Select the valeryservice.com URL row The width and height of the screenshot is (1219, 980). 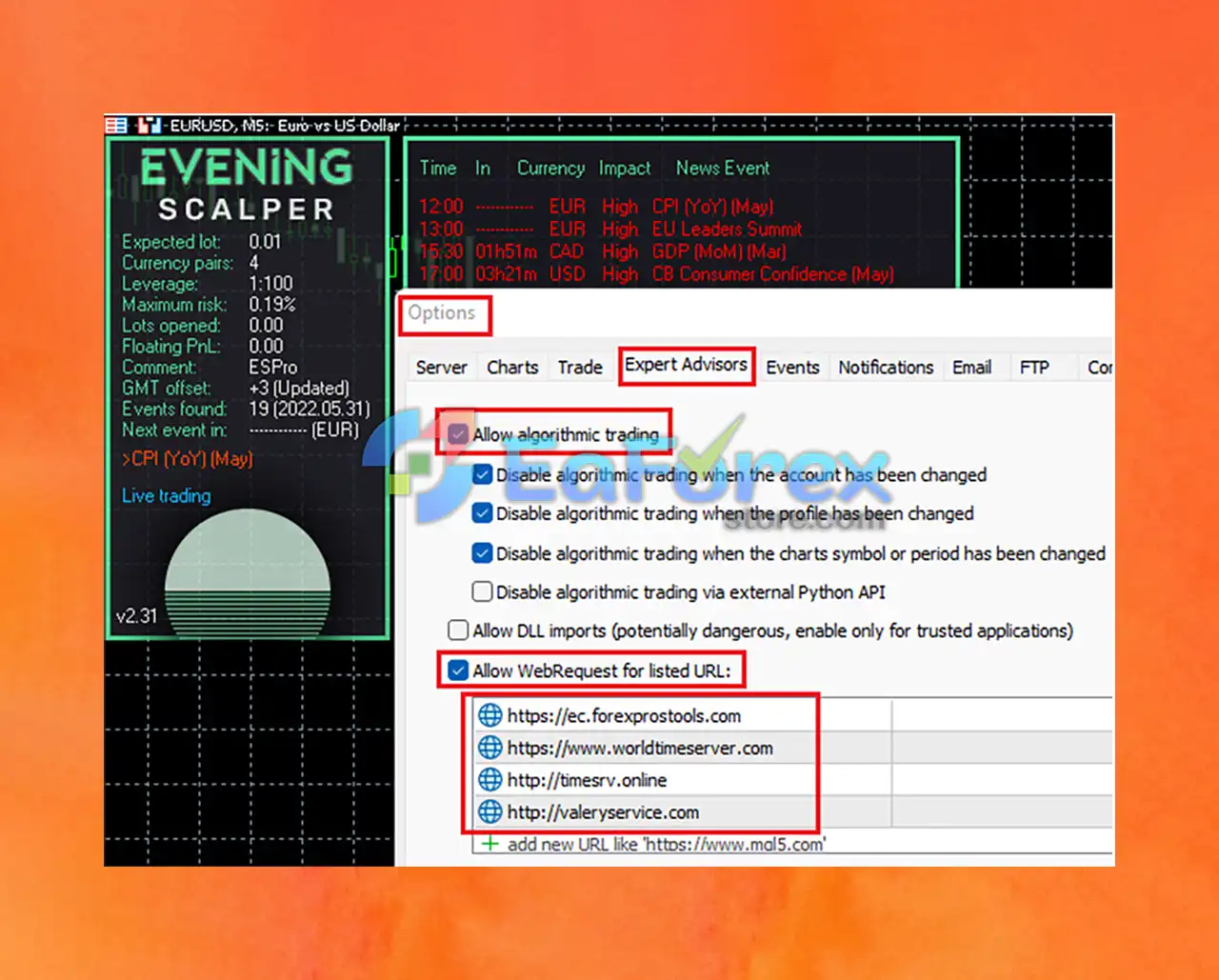(792, 812)
